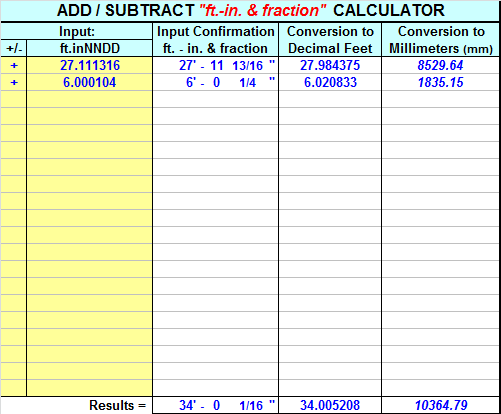Click the calculator title bar cell
This screenshot has width=501, height=414.
pos(250,11)
